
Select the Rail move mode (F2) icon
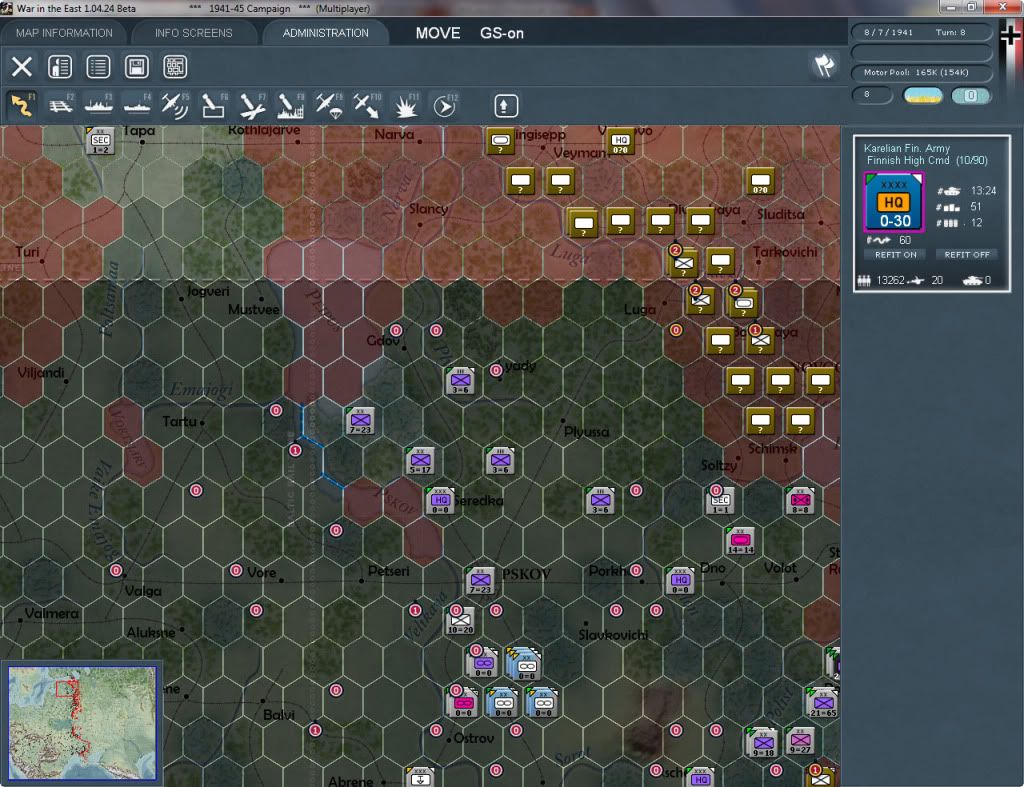61,105
